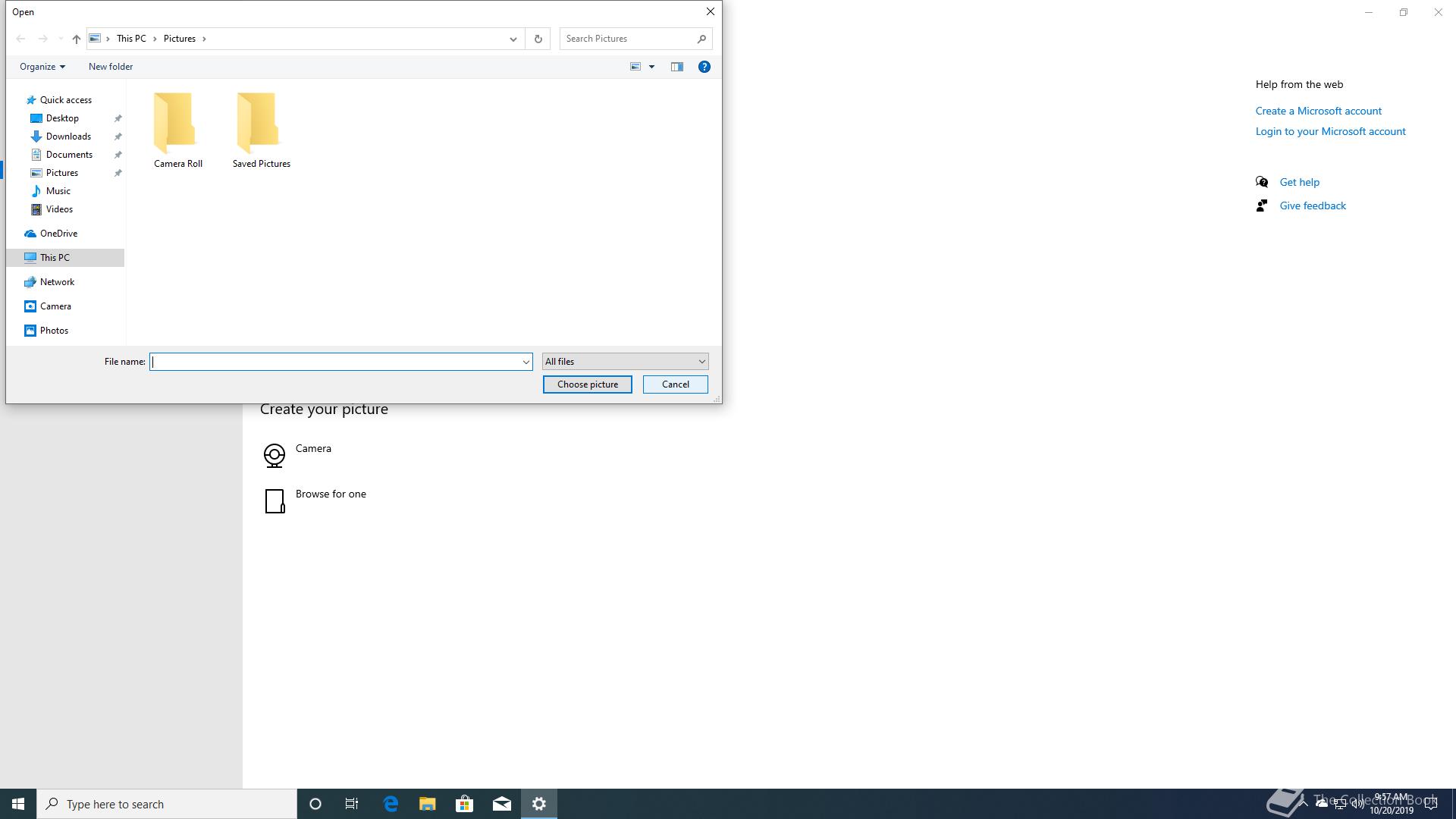Click the New folder button
The height and width of the screenshot is (819, 1456).
pyautogui.click(x=111, y=67)
